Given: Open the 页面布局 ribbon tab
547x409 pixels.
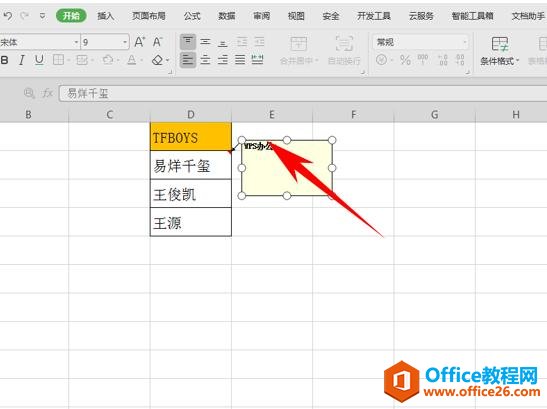Looking at the screenshot, I should (x=149, y=16).
